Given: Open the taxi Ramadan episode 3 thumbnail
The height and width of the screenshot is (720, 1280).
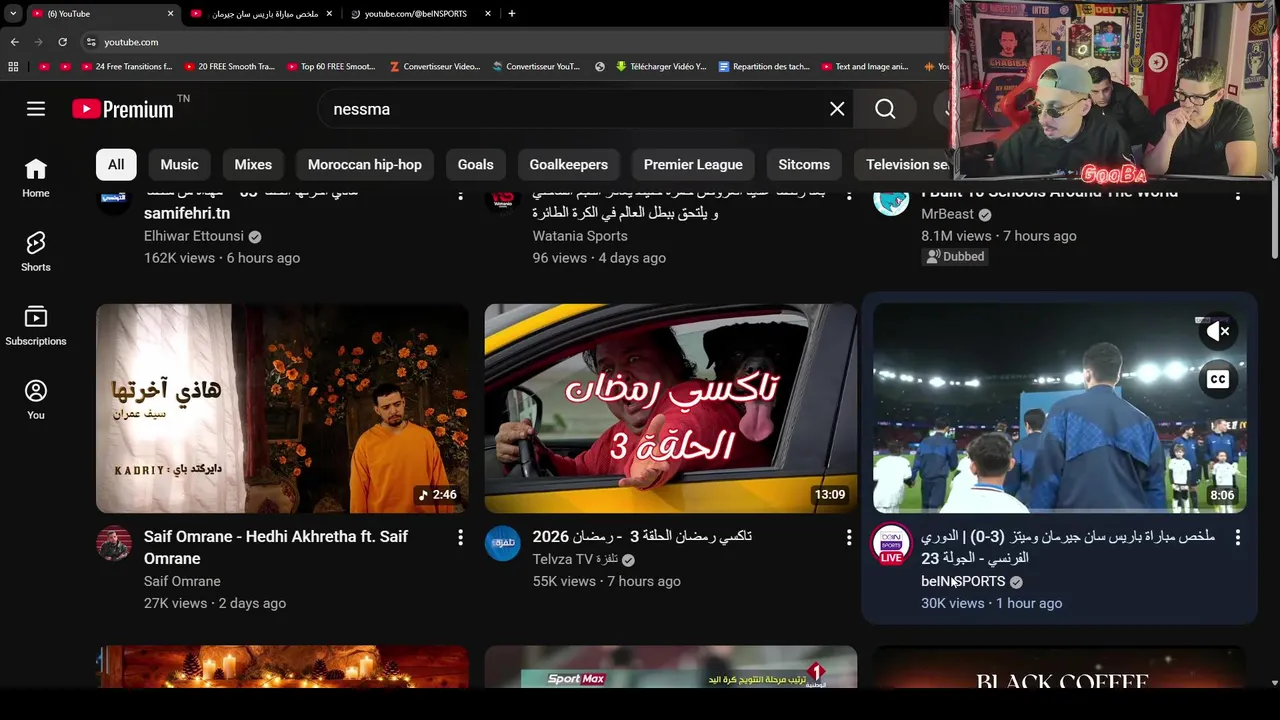Looking at the screenshot, I should pyautogui.click(x=670, y=409).
